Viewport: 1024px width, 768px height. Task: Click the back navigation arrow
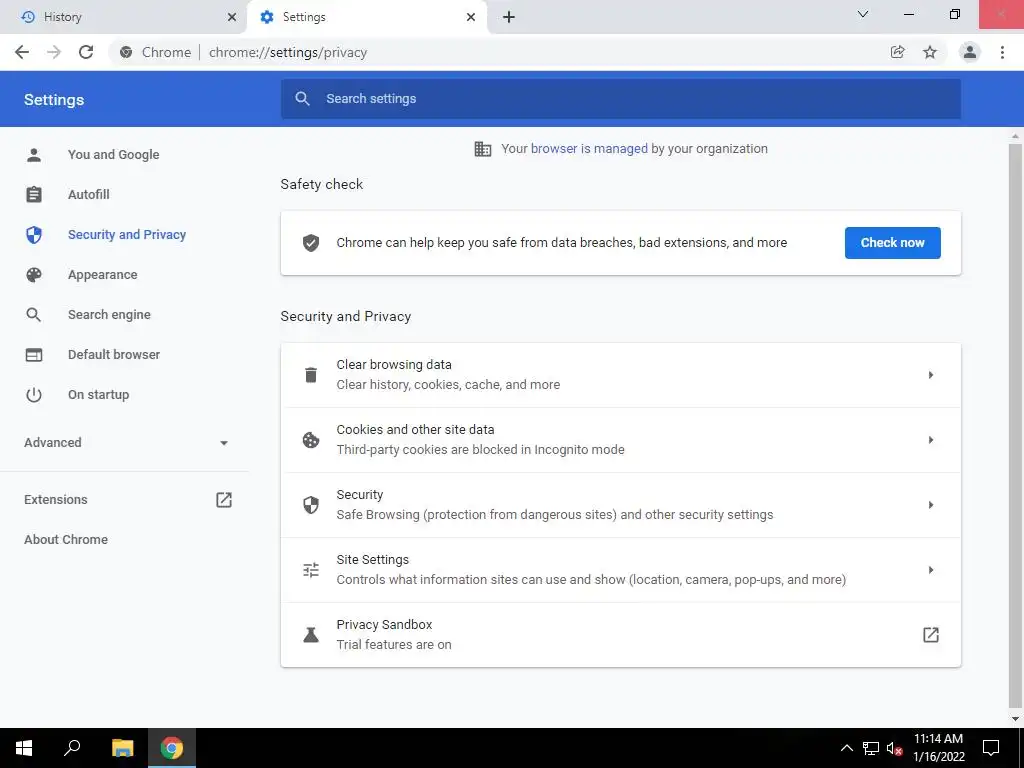pyautogui.click(x=22, y=52)
